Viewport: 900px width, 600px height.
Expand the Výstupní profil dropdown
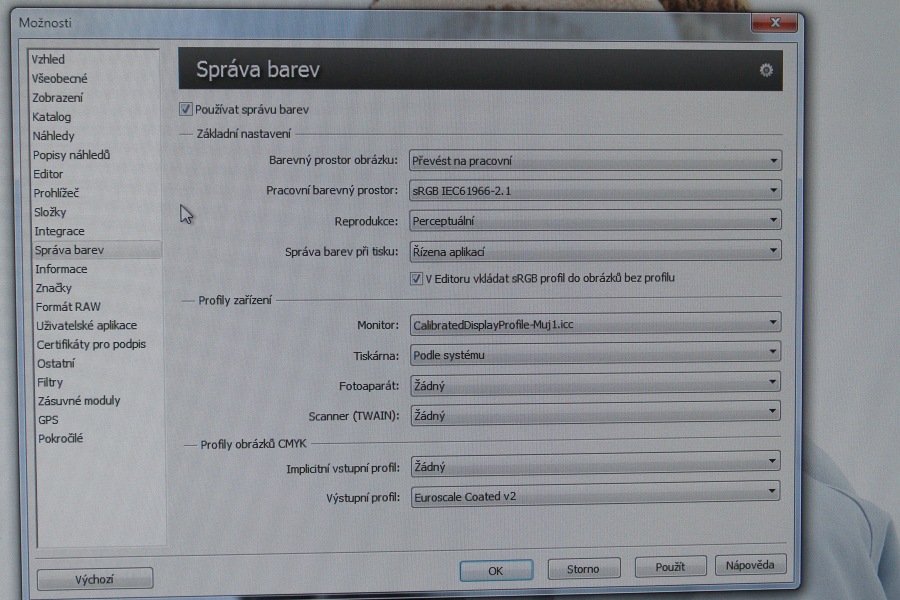[595, 495]
